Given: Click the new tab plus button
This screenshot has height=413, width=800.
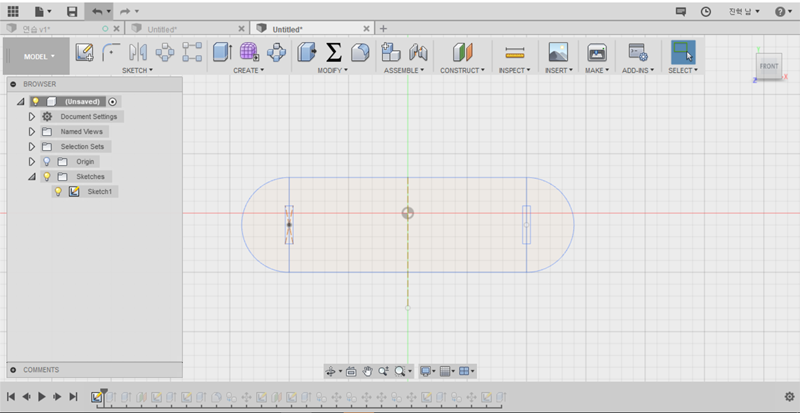Looking at the screenshot, I should click(383, 29).
